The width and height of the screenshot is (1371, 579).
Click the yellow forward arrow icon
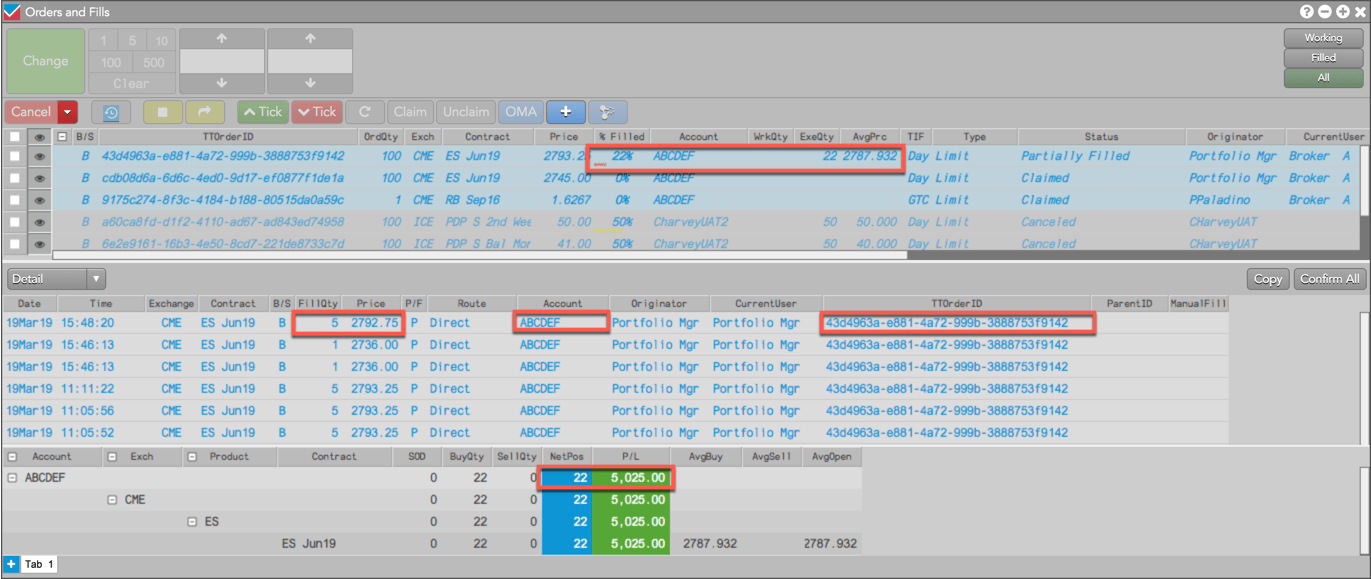(205, 112)
